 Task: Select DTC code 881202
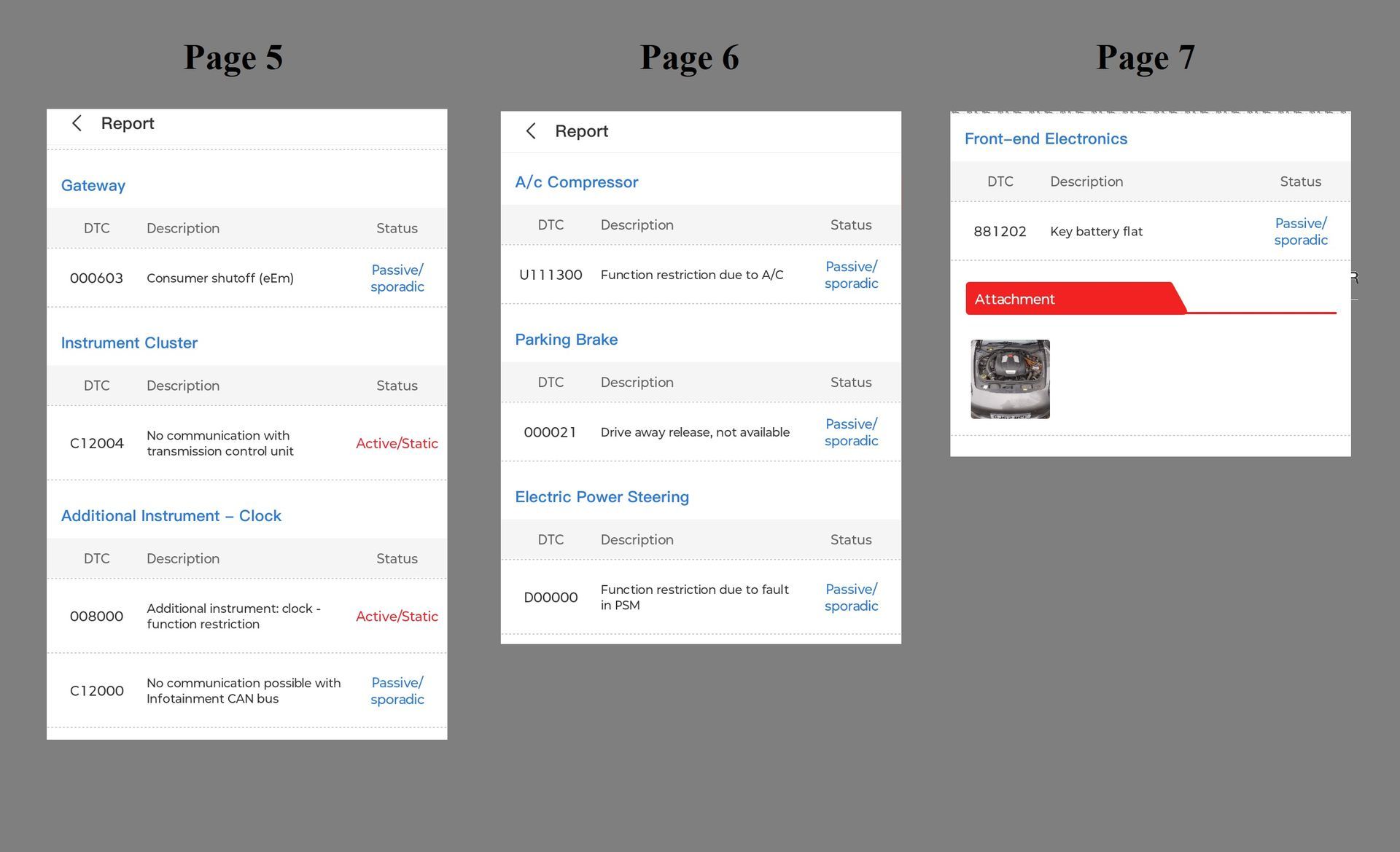1000,231
